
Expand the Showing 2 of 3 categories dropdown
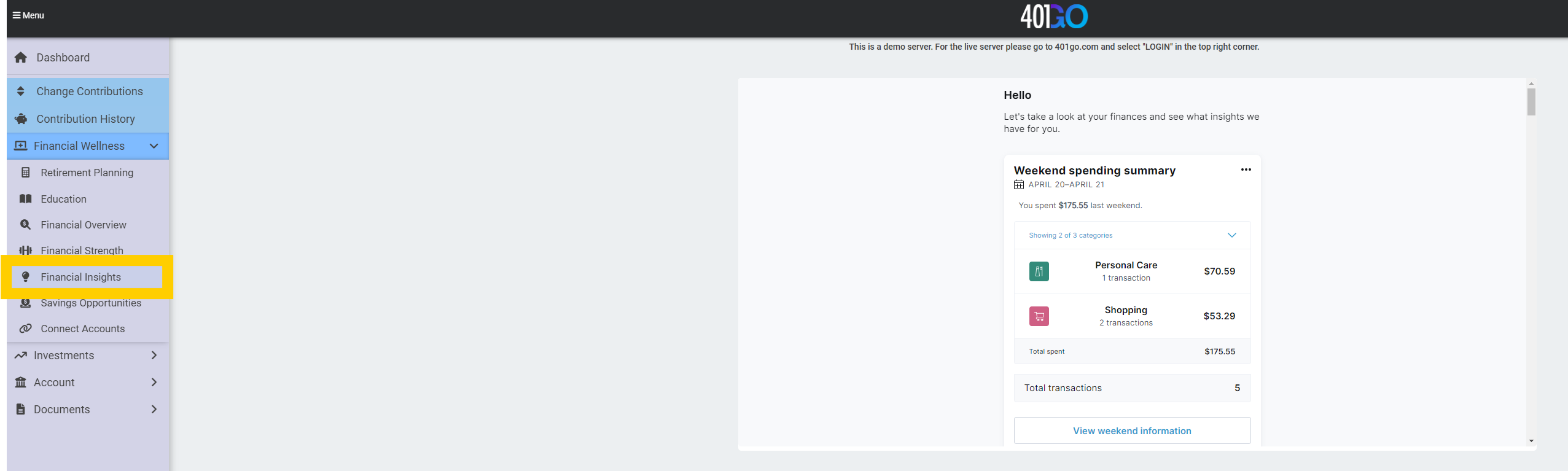click(x=1231, y=235)
